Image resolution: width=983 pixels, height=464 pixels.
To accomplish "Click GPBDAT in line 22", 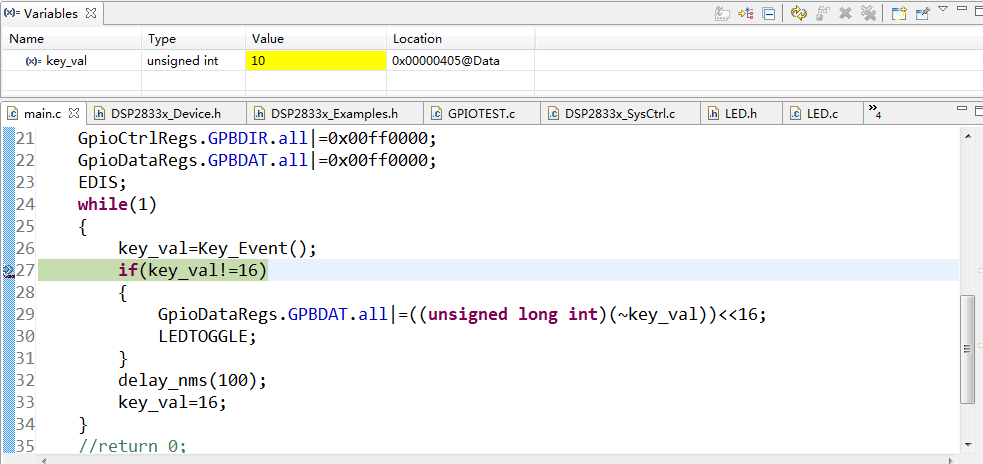I will pos(238,161).
